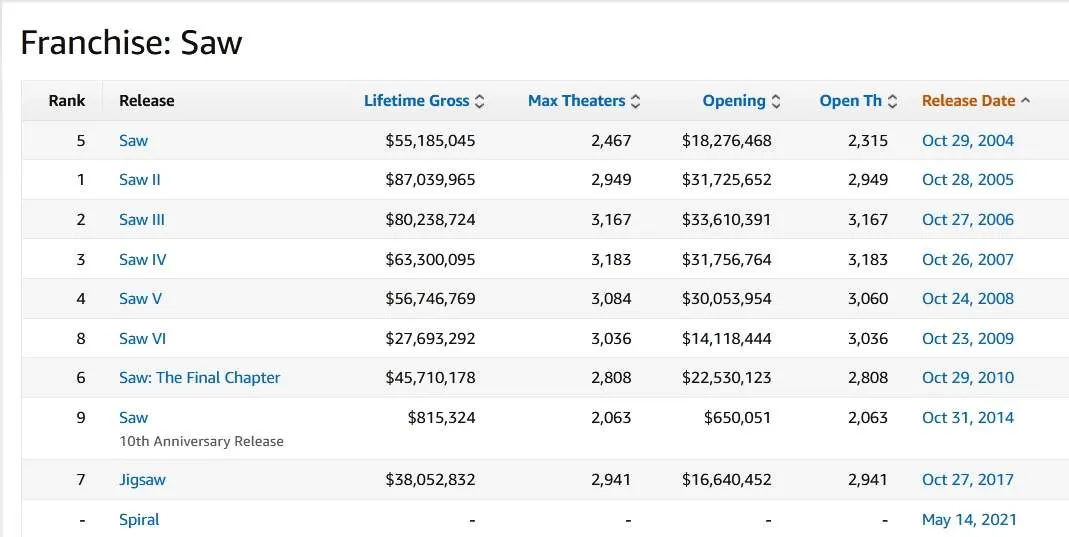1069x537 pixels.
Task: Click the Saw IV title link
Action: click(x=142, y=260)
